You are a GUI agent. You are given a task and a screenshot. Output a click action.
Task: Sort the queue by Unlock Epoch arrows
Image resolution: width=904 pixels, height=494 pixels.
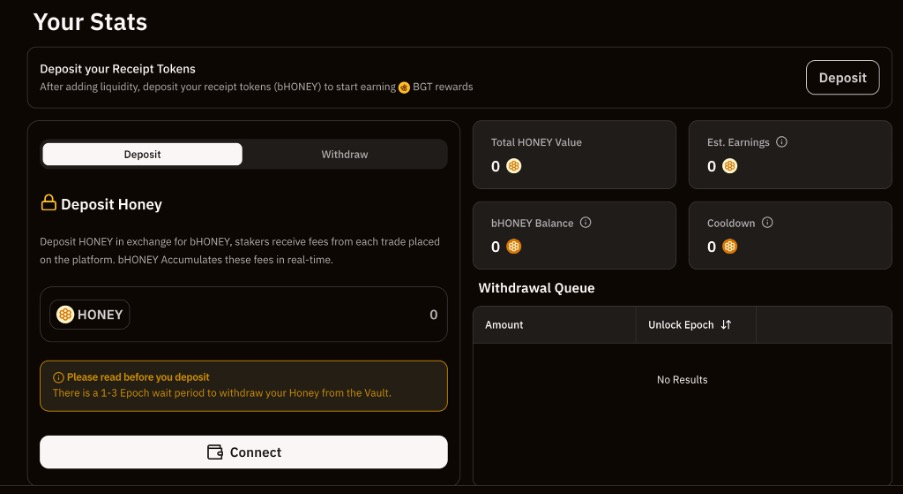tap(726, 325)
